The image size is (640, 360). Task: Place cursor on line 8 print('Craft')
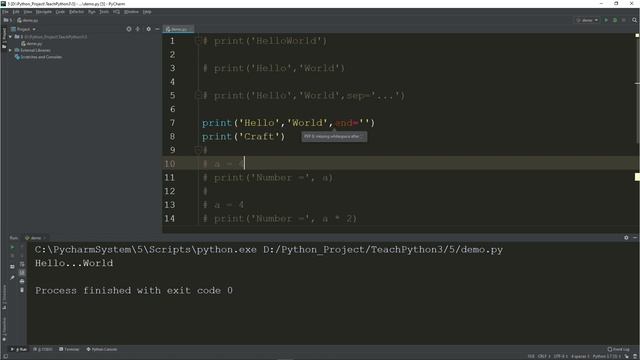point(243,137)
